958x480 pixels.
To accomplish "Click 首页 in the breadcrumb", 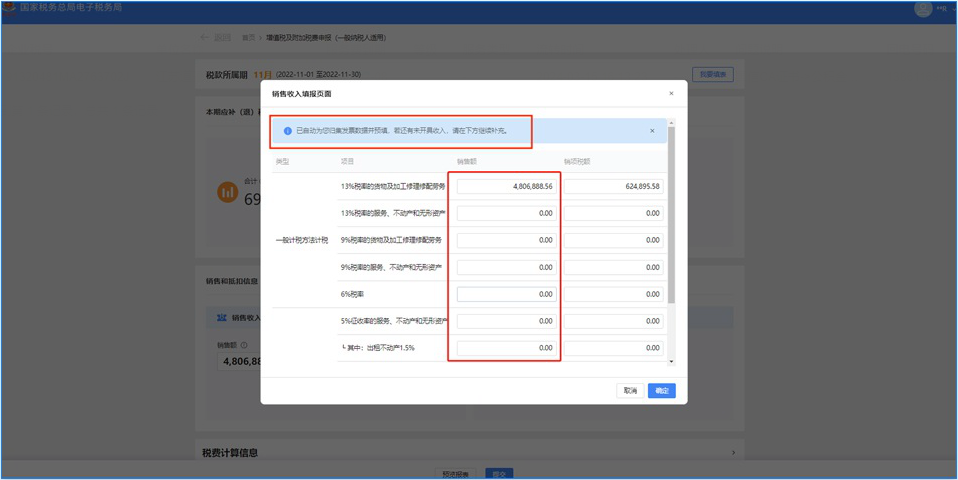I will 248,38.
